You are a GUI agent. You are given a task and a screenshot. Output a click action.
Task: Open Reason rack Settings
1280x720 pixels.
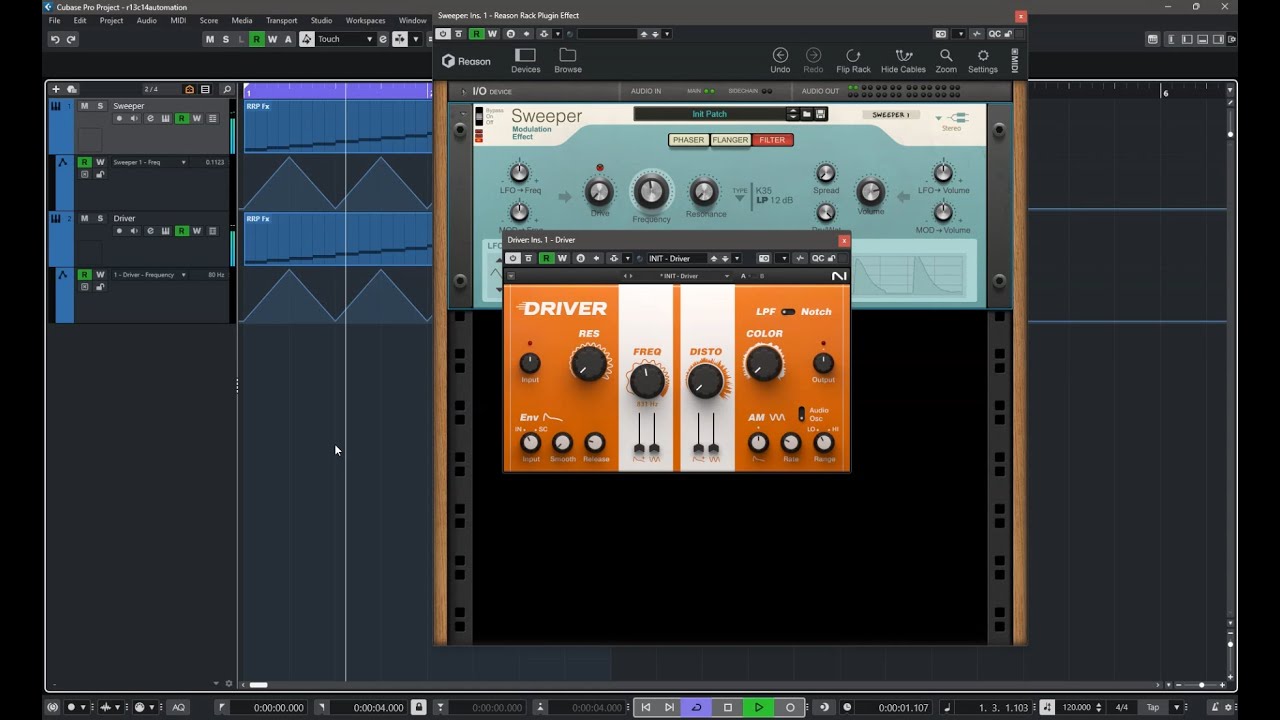point(983,60)
